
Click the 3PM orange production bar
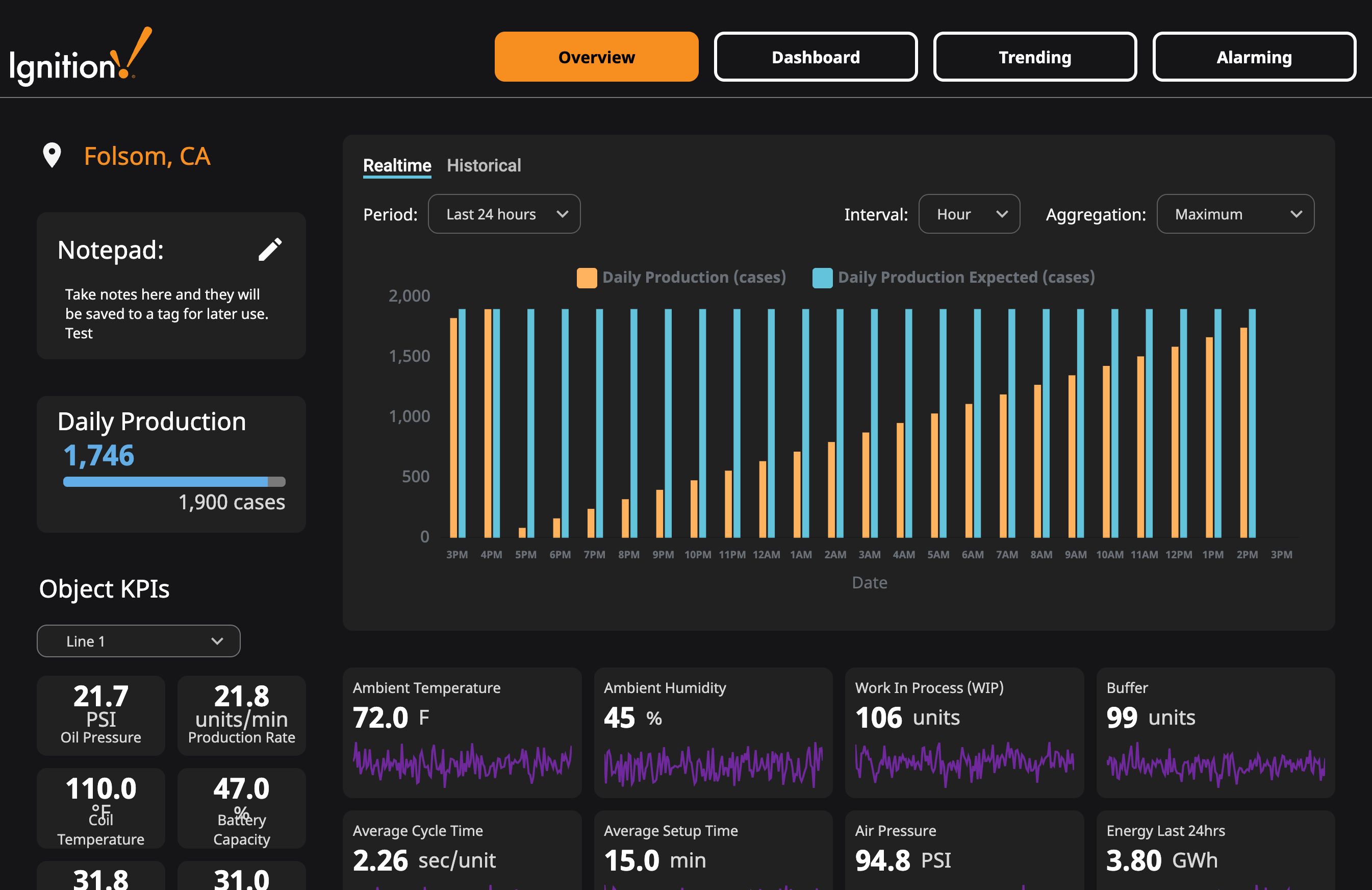[x=453, y=428]
